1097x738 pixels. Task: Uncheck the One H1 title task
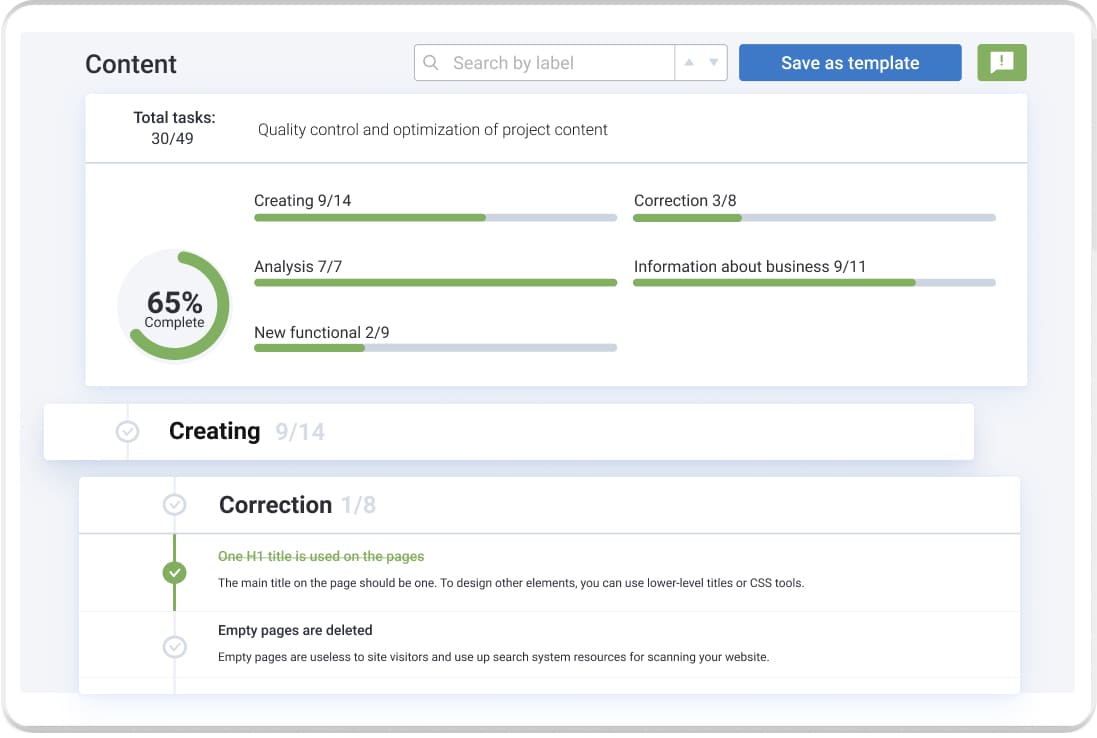tap(175, 573)
